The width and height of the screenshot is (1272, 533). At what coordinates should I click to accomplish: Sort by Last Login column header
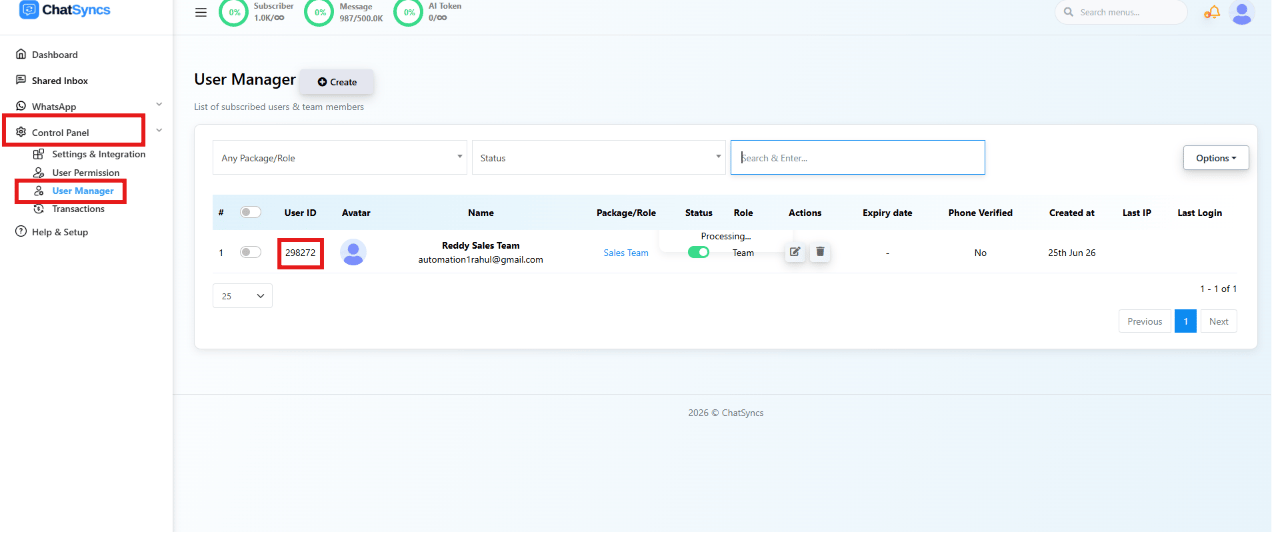click(x=1200, y=213)
